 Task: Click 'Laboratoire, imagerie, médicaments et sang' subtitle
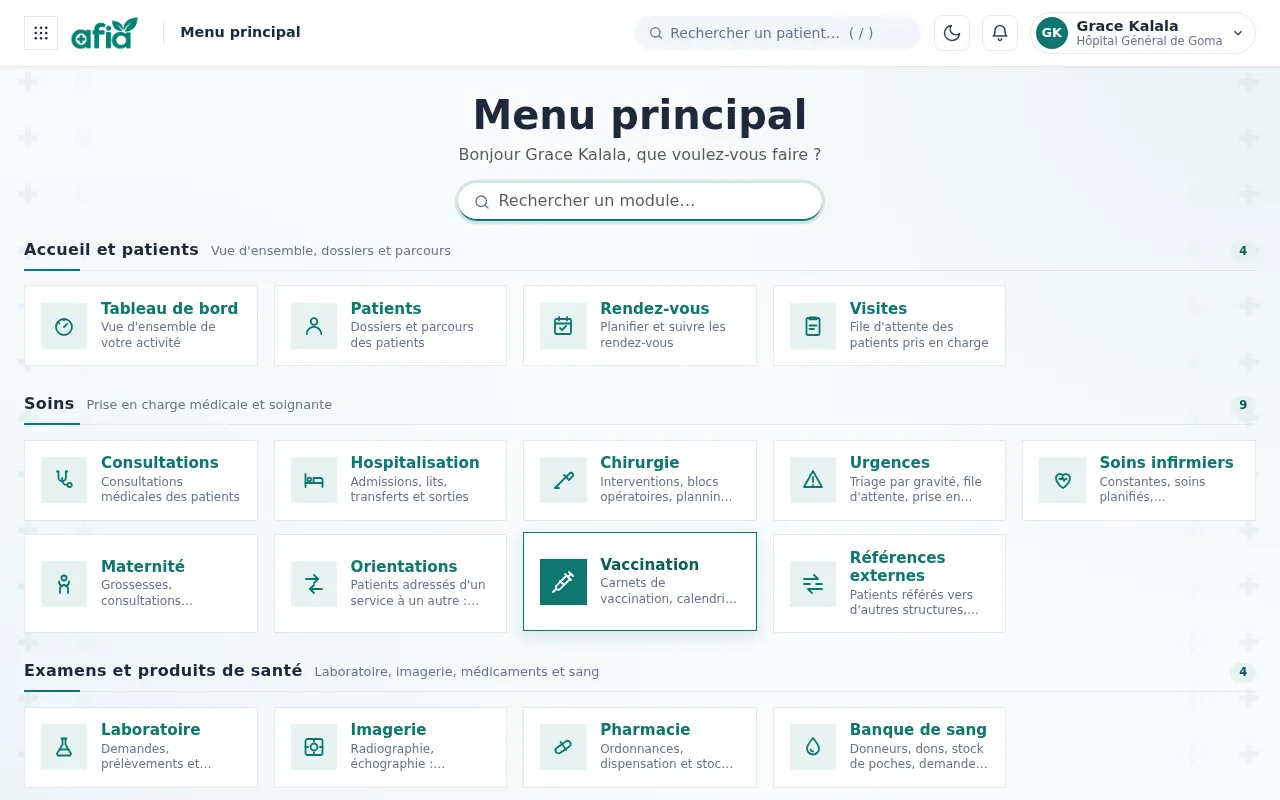(x=457, y=672)
